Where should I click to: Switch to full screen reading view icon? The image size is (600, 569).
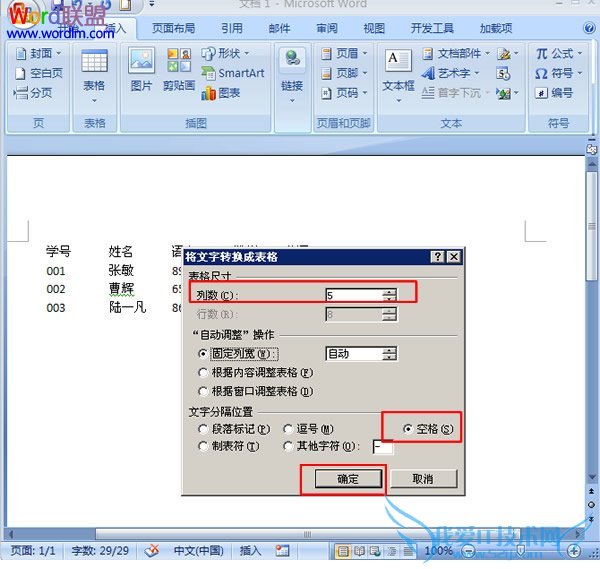coord(359,551)
